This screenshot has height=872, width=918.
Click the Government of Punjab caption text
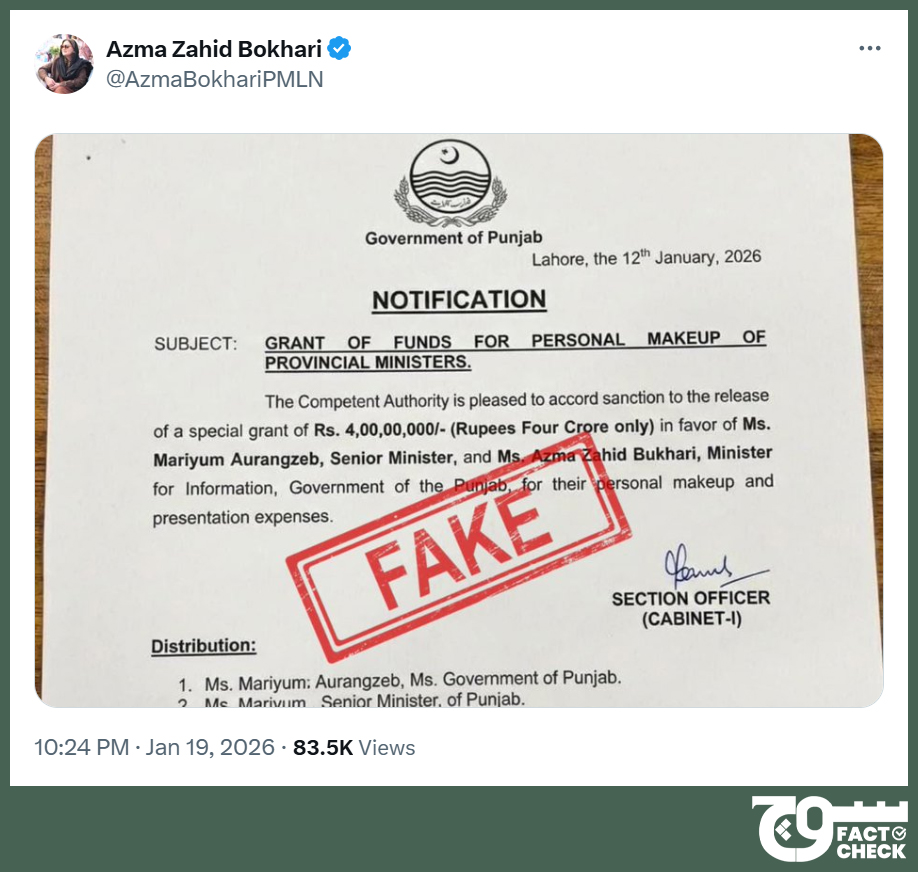(454, 238)
